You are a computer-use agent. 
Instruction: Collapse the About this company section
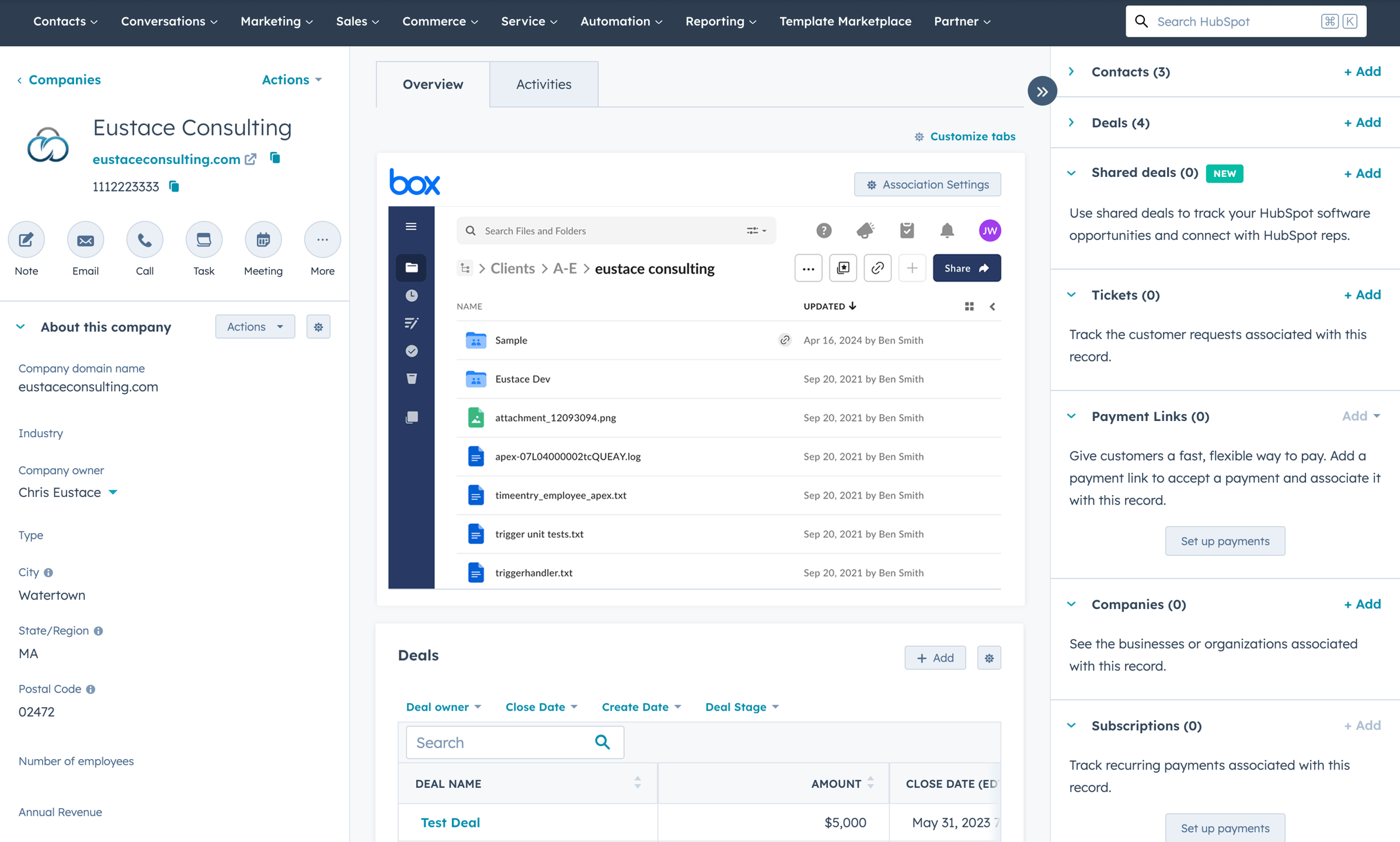[21, 326]
